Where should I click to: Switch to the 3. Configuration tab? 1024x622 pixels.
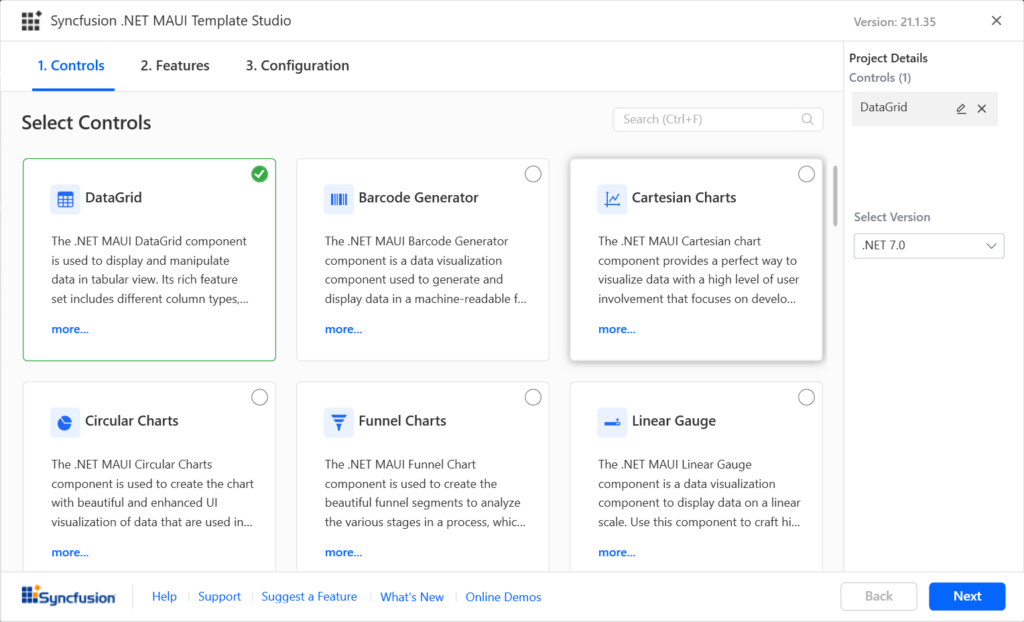click(x=297, y=66)
